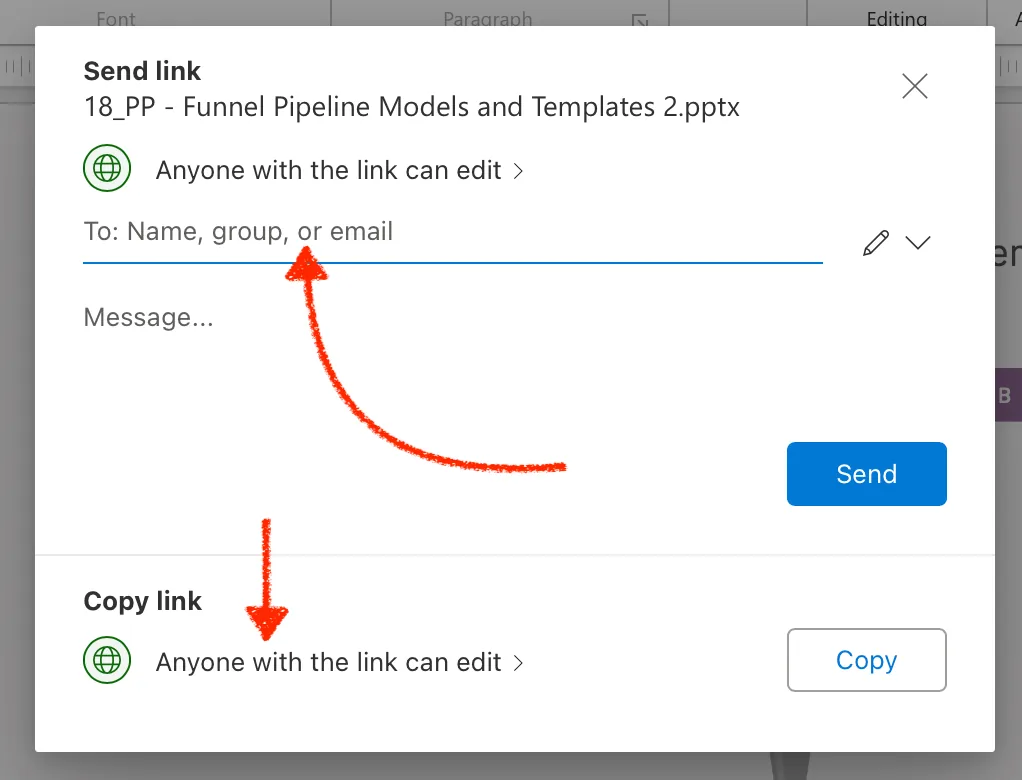
Task: Close the Send link dialog
Action: [914, 86]
